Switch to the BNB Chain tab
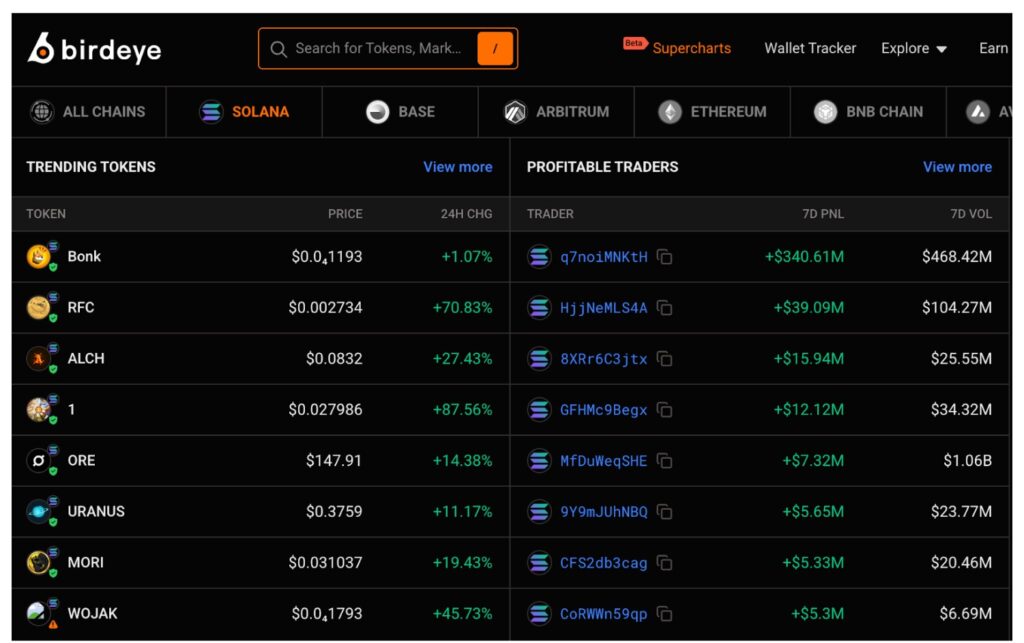1024x643 pixels. click(868, 112)
